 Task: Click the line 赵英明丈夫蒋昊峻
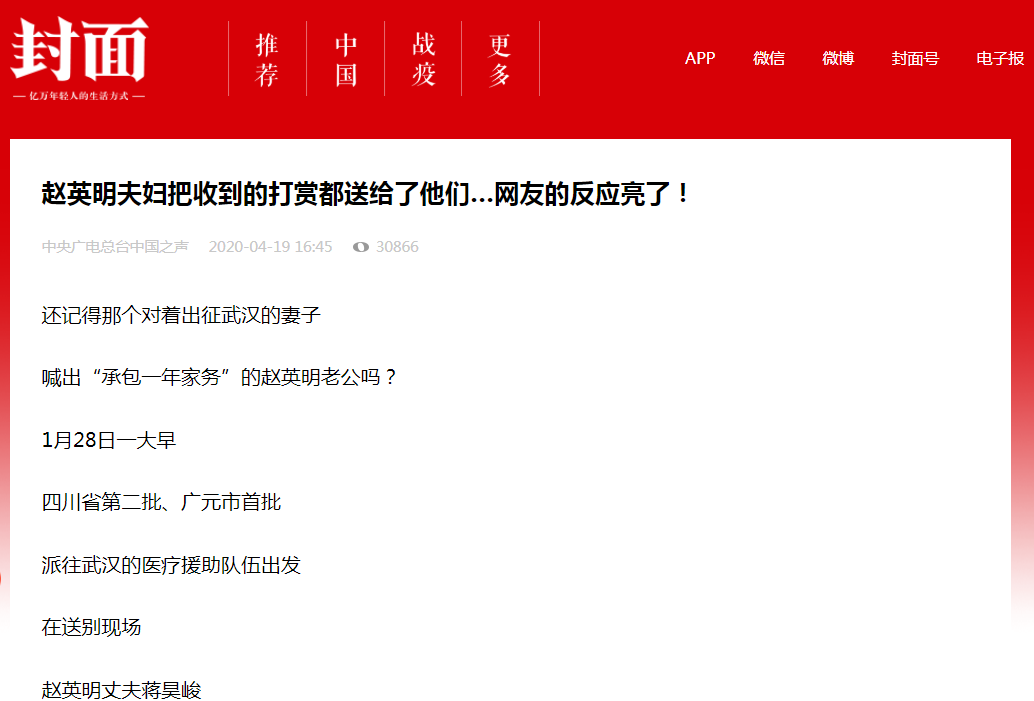tap(121, 690)
